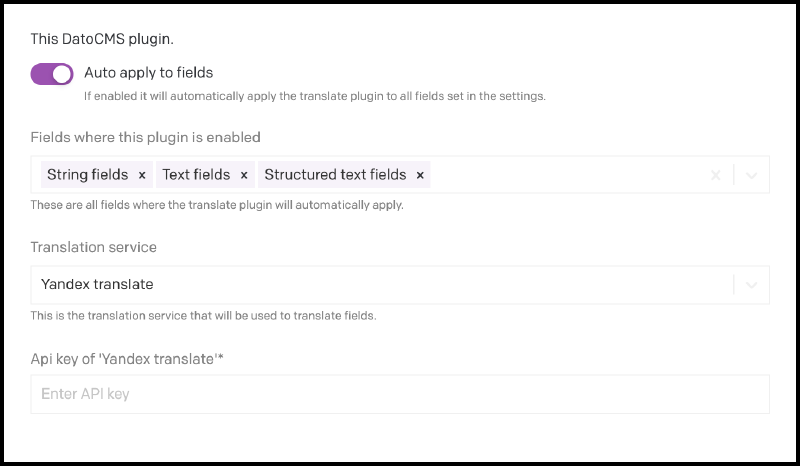Click the Text fields tag label
This screenshot has width=800, height=466.
pos(196,175)
